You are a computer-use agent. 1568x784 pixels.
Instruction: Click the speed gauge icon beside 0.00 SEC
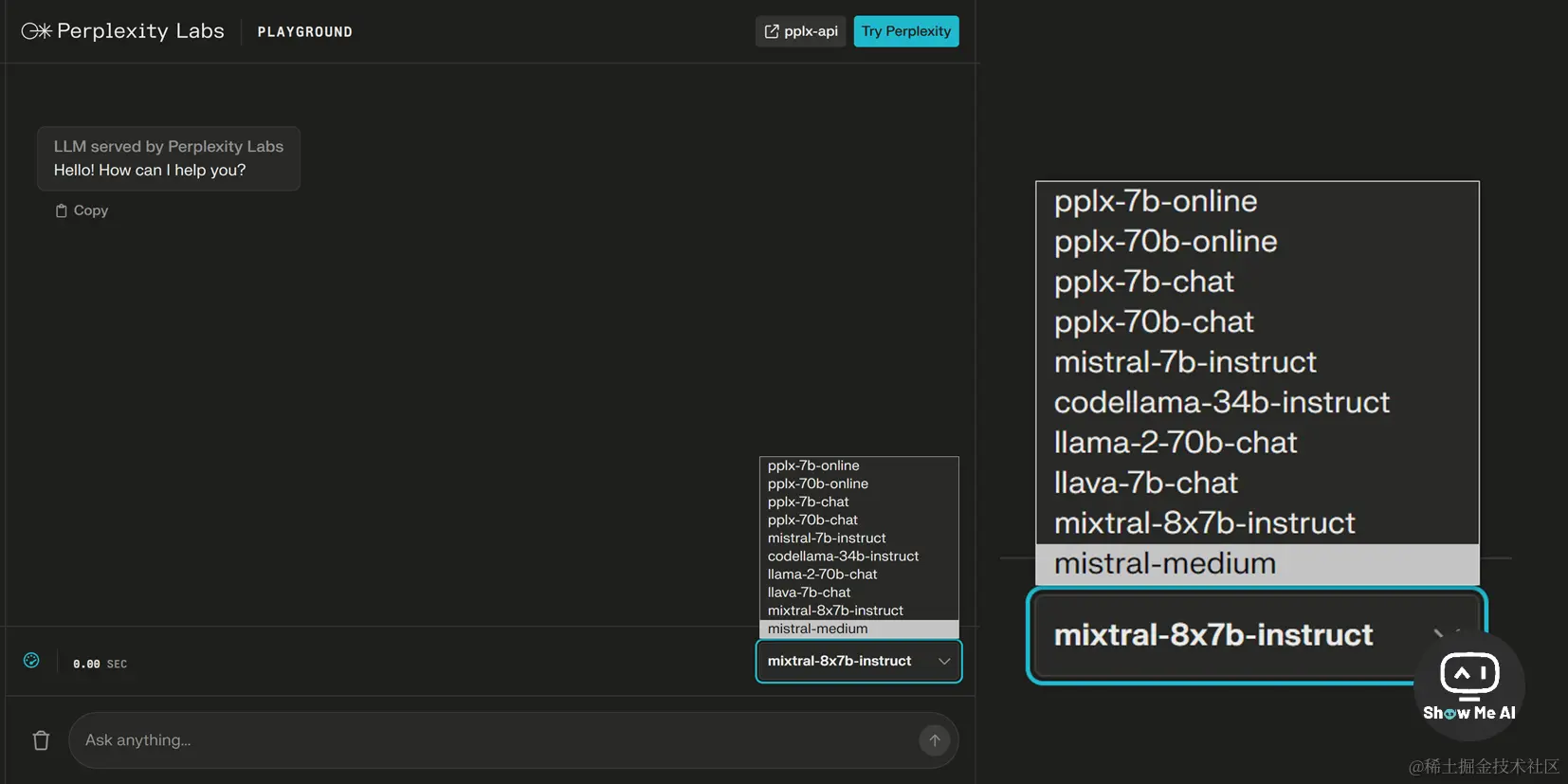tap(31, 661)
